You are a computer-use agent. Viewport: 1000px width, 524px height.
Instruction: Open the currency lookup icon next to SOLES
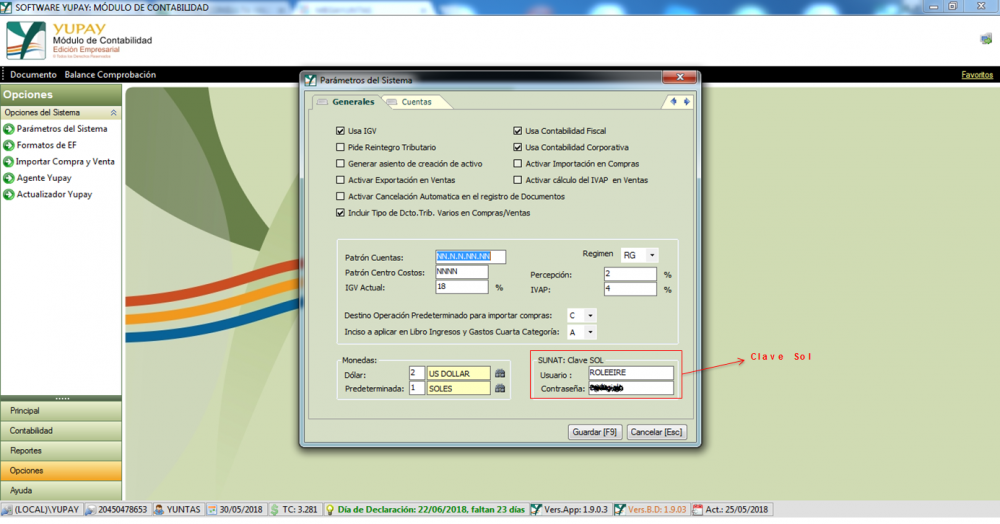(x=500, y=388)
